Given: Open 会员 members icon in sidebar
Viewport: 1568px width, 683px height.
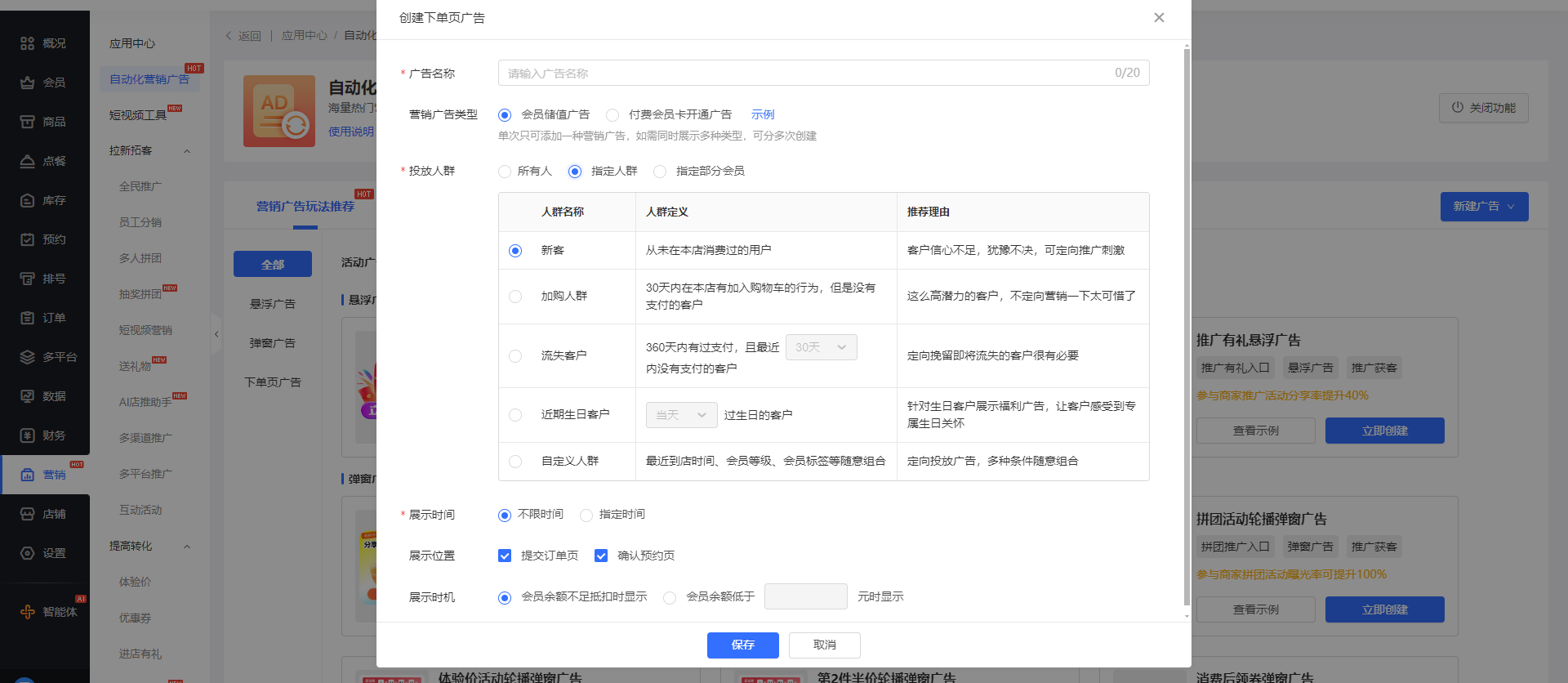Looking at the screenshot, I should point(28,83).
